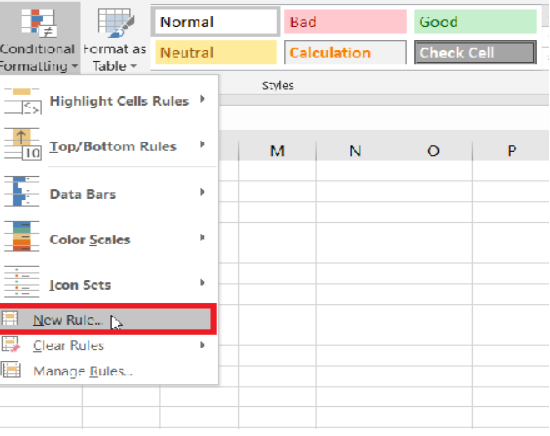Expand the Highlight Cells Rules submenu arrow
The image size is (550, 436).
pyautogui.click(x=202, y=99)
